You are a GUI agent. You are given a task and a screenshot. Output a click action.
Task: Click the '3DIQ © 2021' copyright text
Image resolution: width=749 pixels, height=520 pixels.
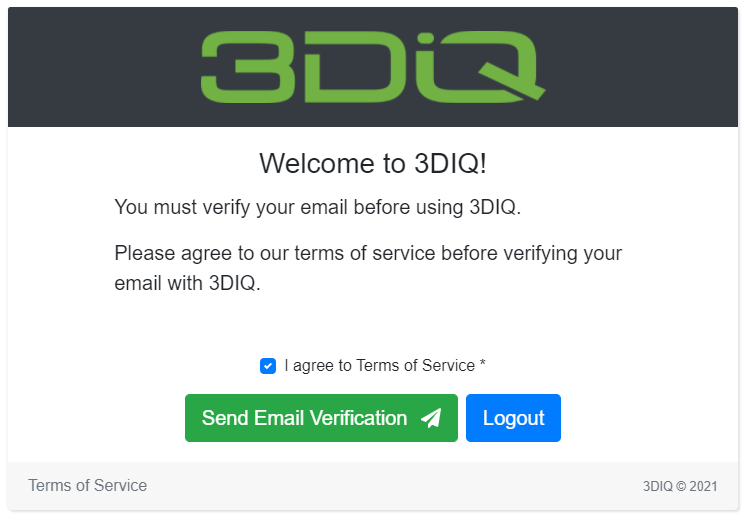pos(680,486)
